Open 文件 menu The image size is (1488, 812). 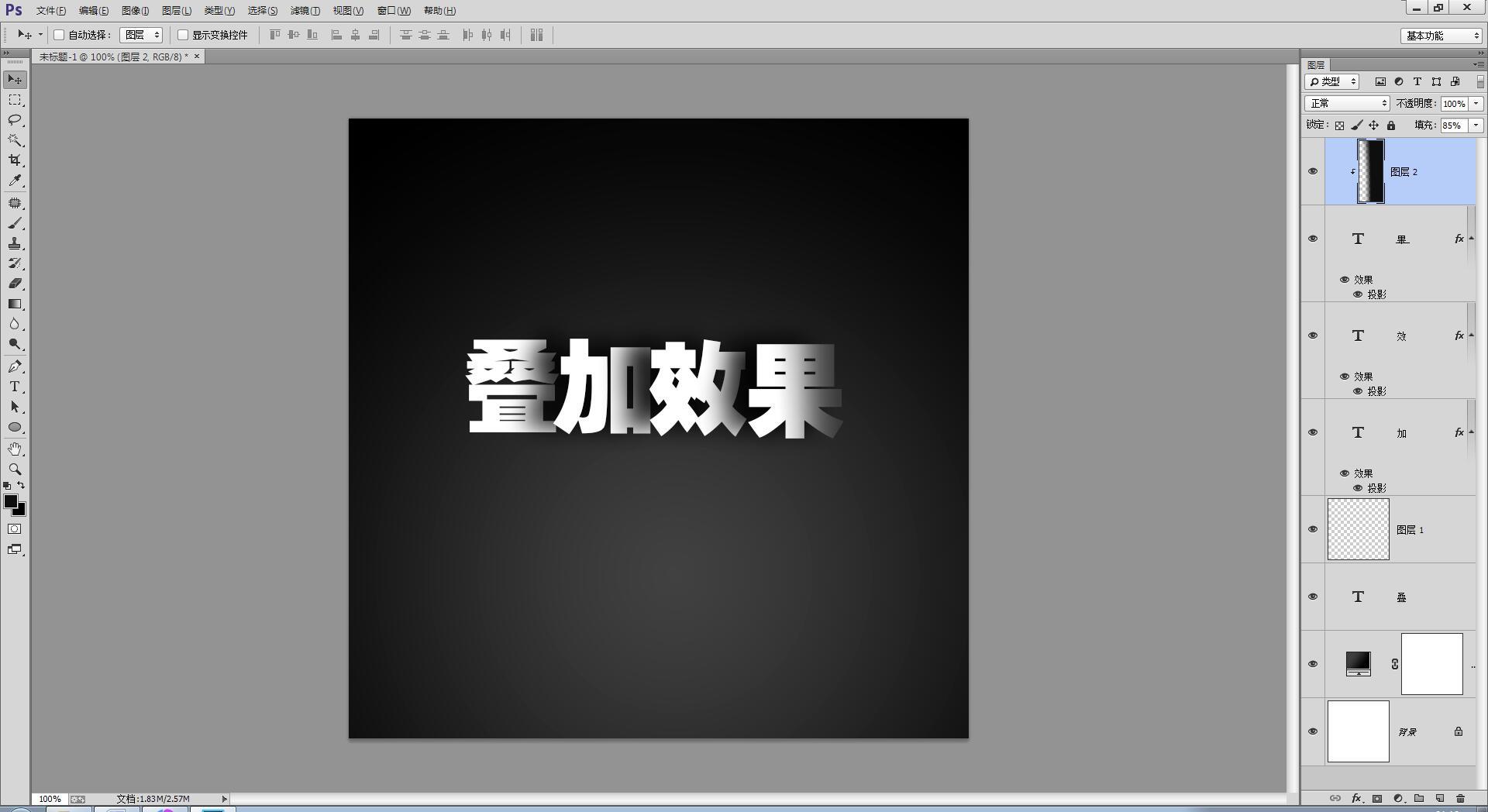pos(51,11)
